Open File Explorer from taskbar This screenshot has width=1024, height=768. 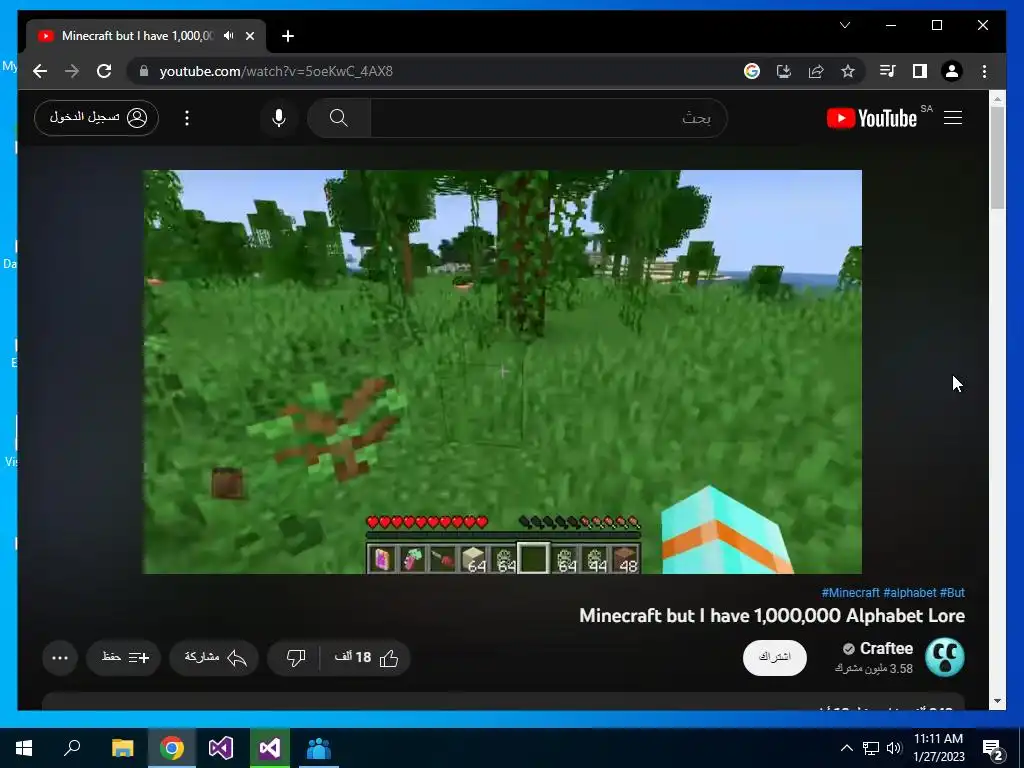coord(122,748)
